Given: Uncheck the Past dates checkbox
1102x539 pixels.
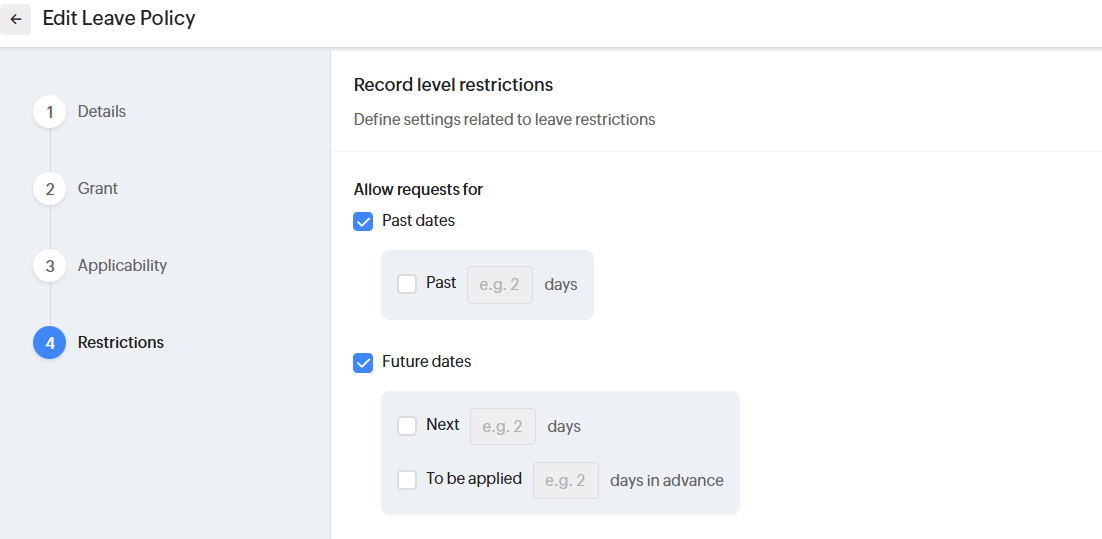Looking at the screenshot, I should click(x=363, y=221).
